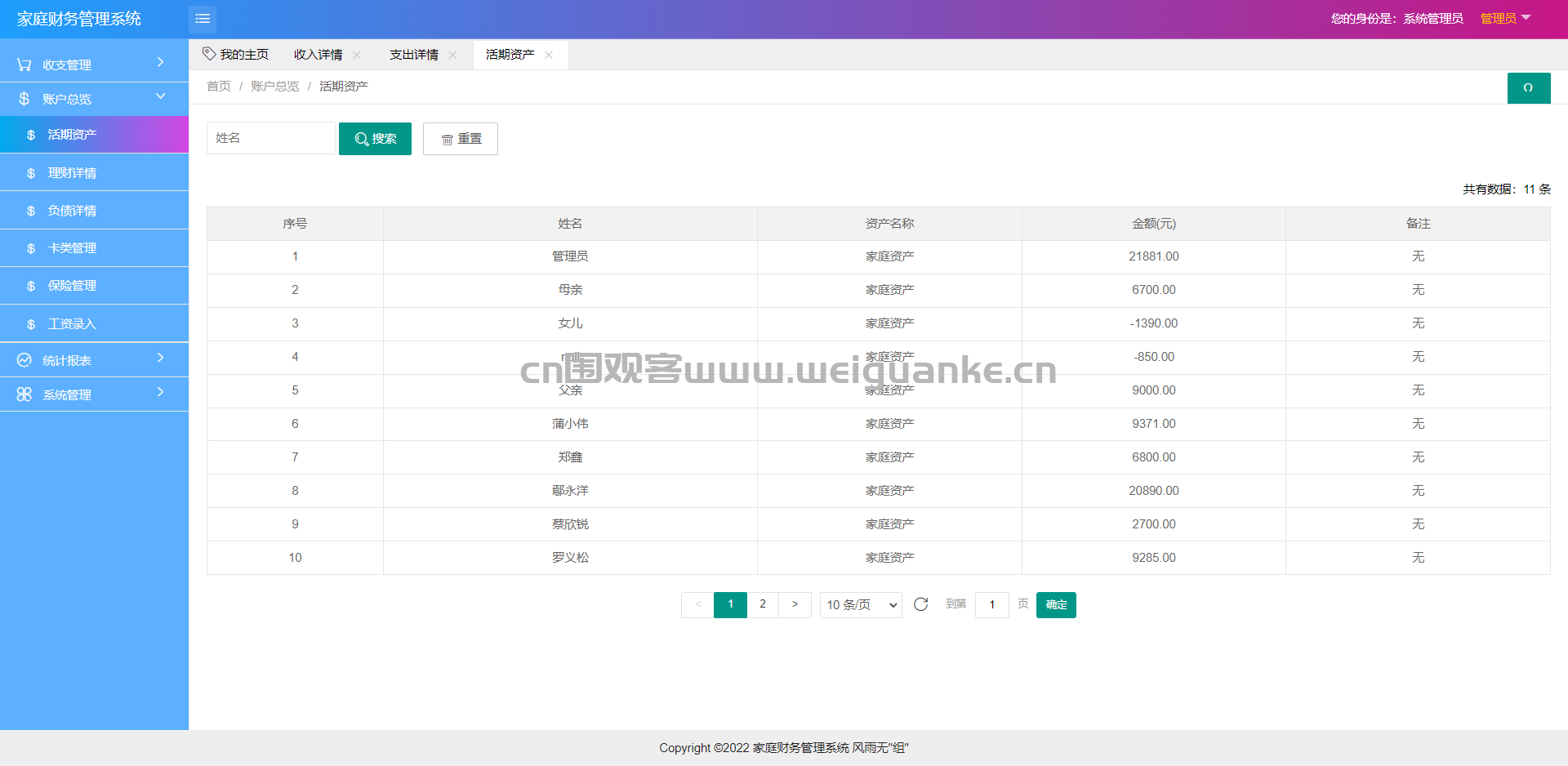Screen dimensions: 1568x766
Task: Open 卡类管理 in the sidebar
Action: coord(94,248)
